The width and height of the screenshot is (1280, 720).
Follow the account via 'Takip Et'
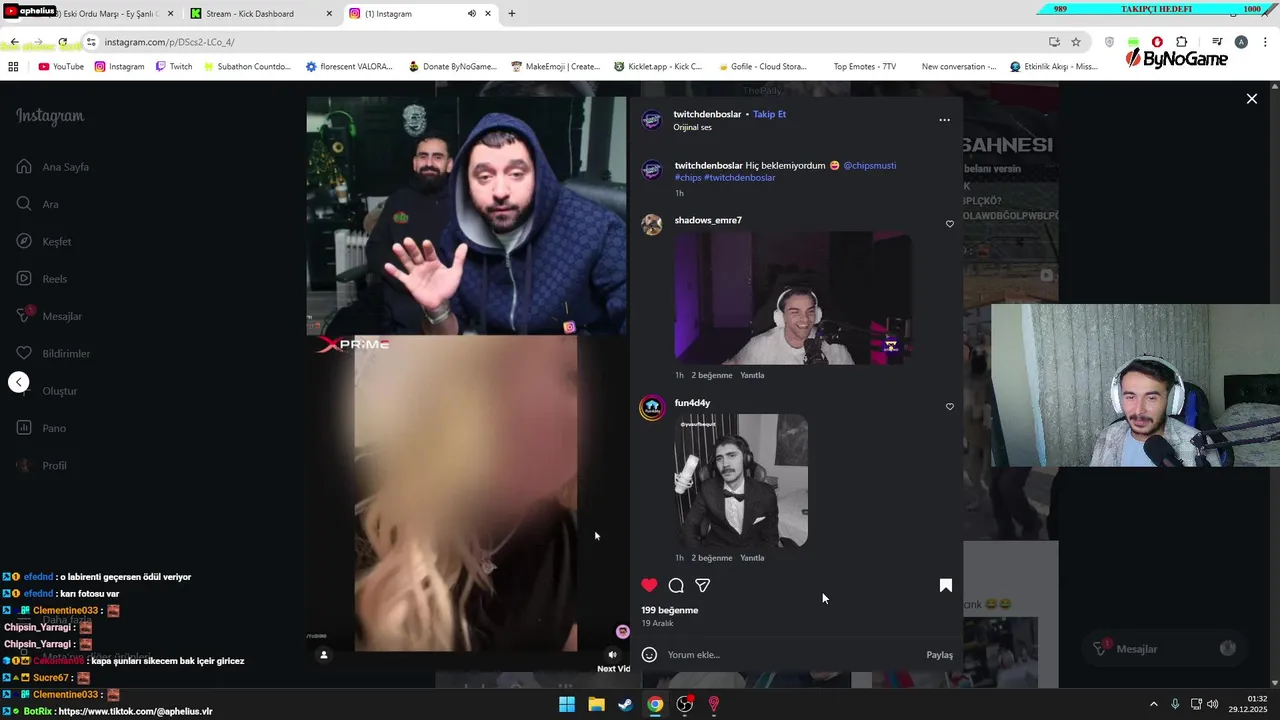[x=770, y=114]
